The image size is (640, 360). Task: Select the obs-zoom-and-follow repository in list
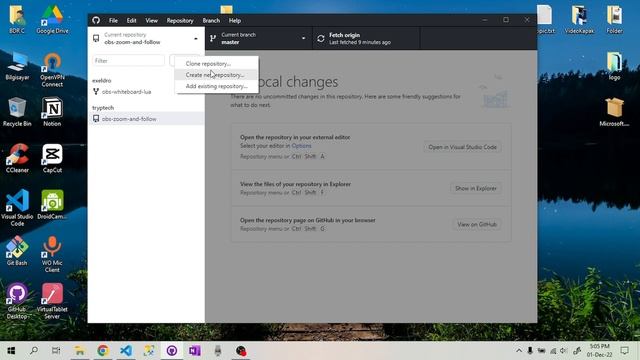[146, 119]
